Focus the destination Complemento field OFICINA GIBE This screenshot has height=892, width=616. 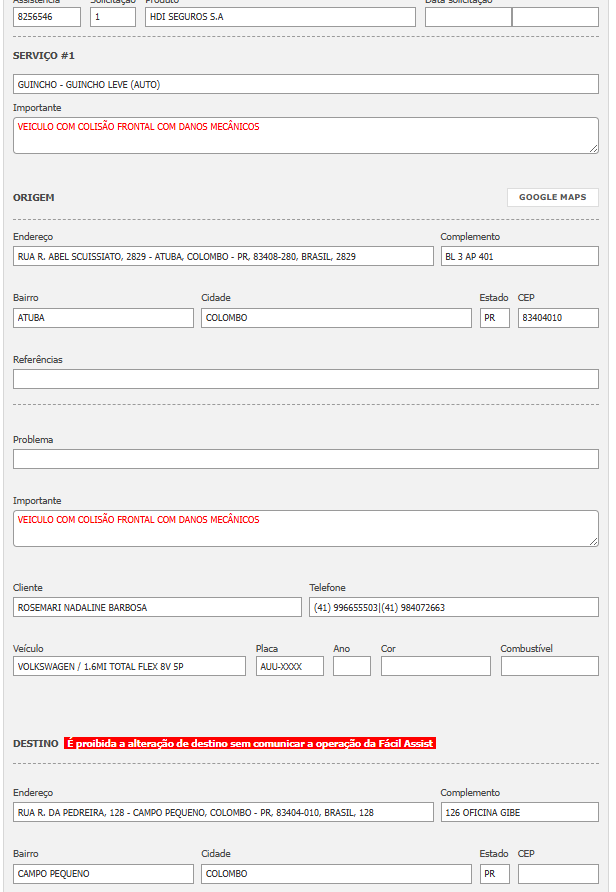[519, 812]
